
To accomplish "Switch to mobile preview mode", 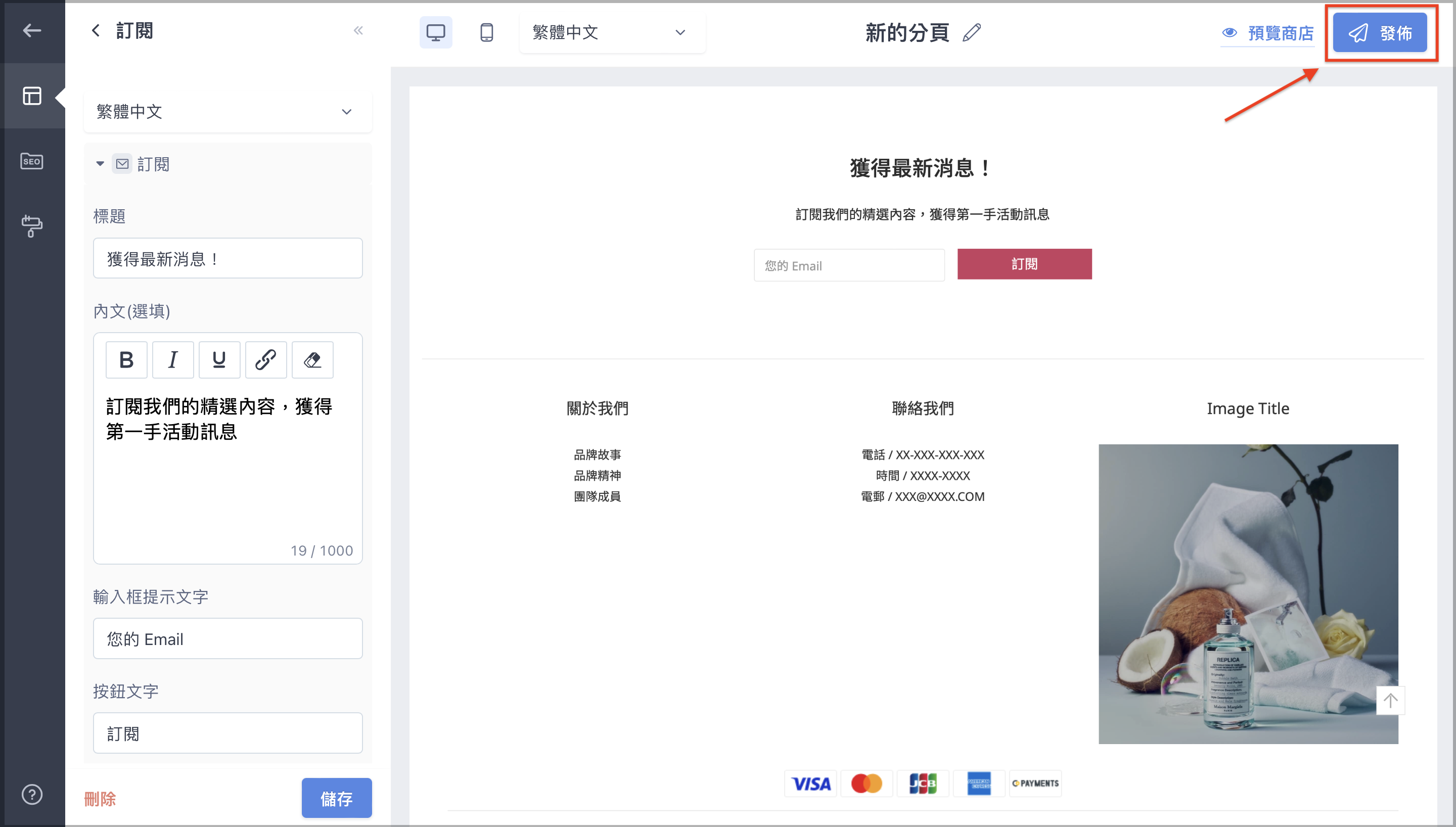I will pos(487,32).
